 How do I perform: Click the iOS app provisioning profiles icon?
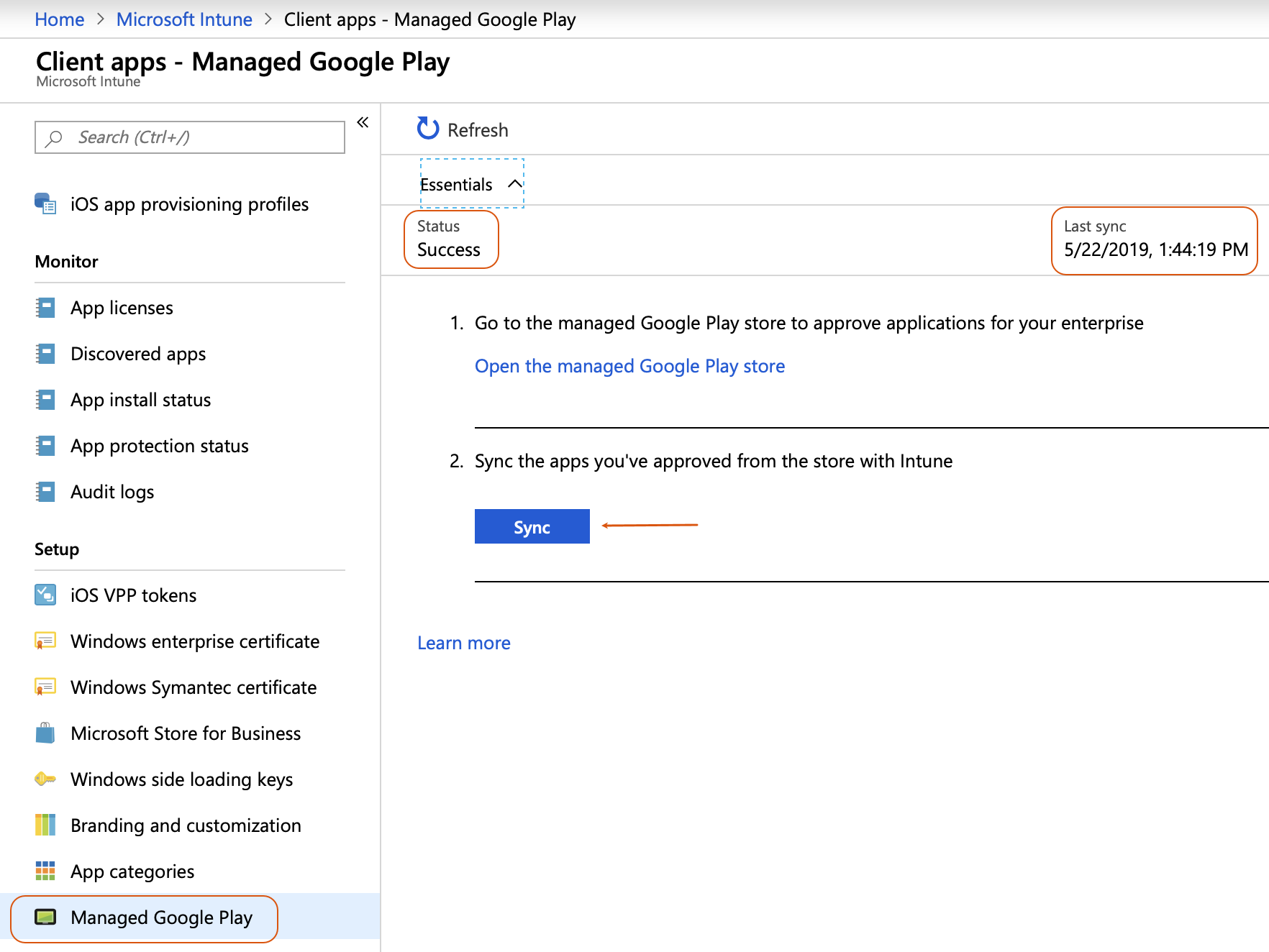pyautogui.click(x=45, y=203)
